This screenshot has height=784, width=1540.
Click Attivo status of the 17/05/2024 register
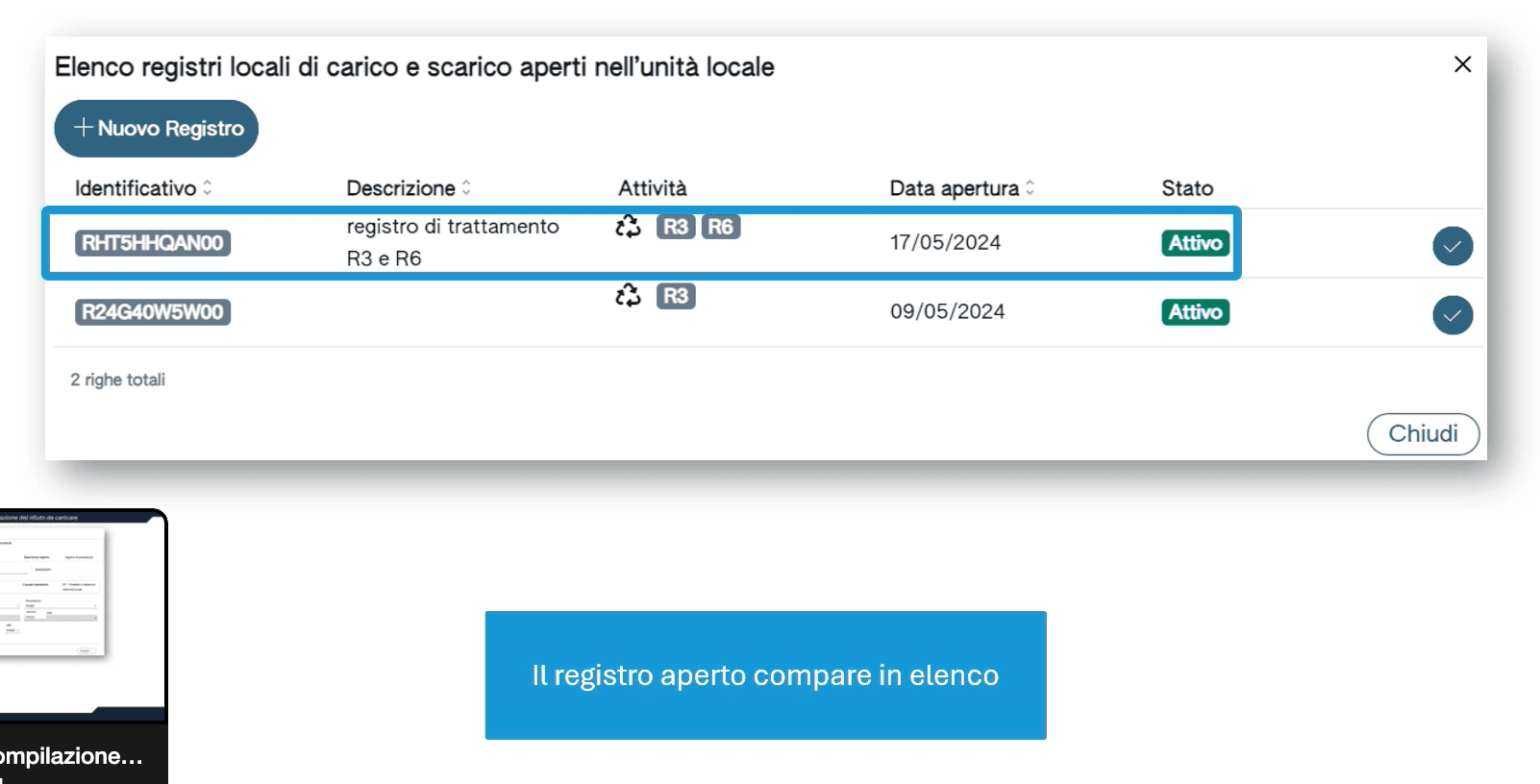click(1195, 243)
